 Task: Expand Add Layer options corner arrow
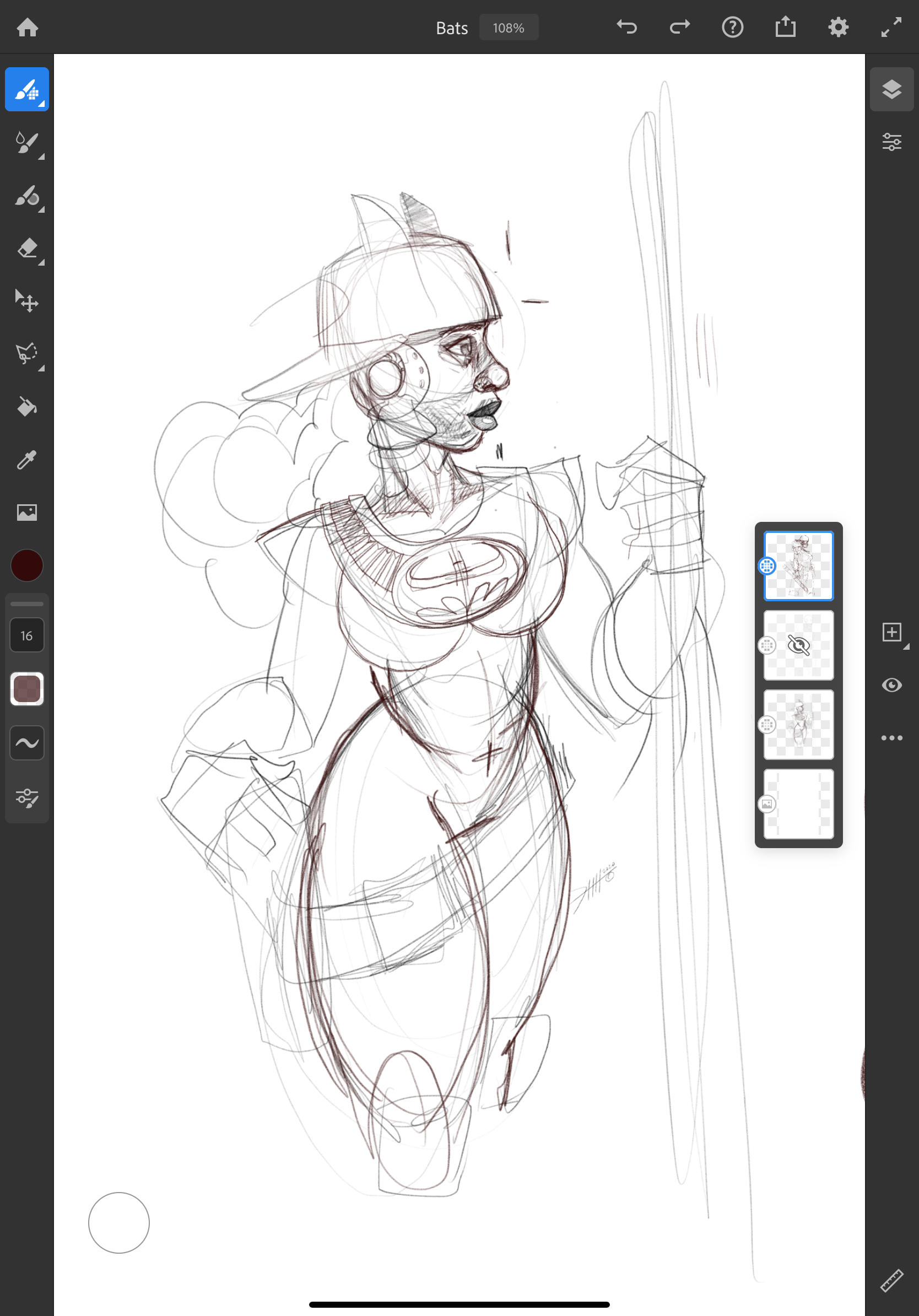[x=906, y=646]
